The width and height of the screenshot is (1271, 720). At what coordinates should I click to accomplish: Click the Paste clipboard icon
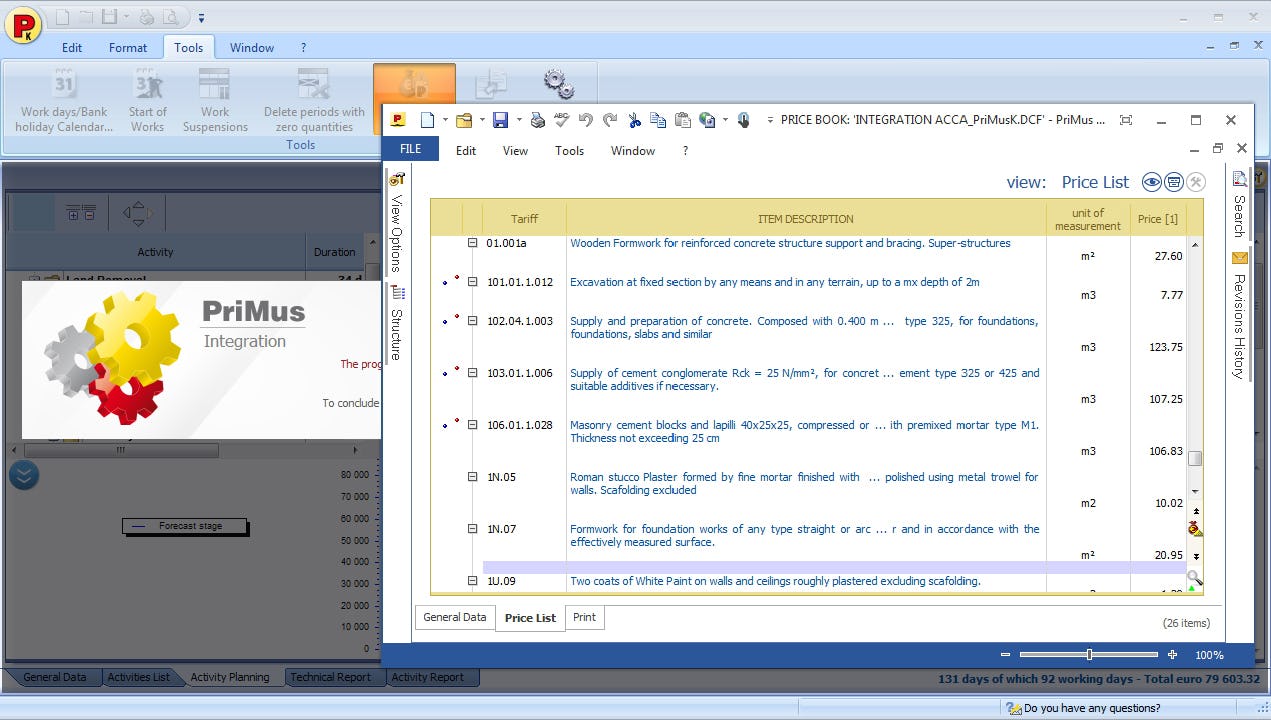(x=682, y=119)
